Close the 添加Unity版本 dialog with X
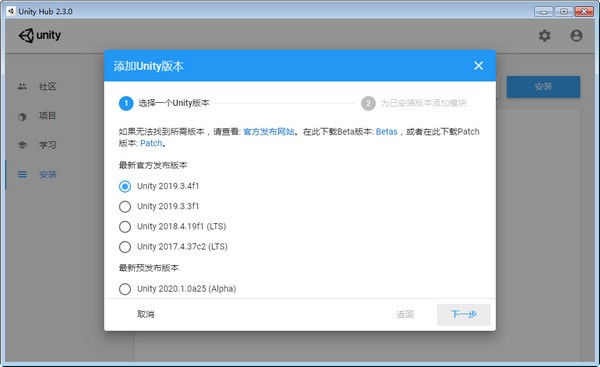600x367 pixels. (x=478, y=65)
